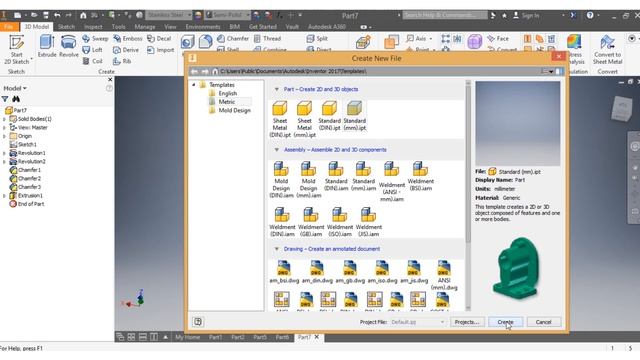This screenshot has height=360, width=640.
Task: Select the Standard (mm).ipt part template
Action: (x=354, y=116)
